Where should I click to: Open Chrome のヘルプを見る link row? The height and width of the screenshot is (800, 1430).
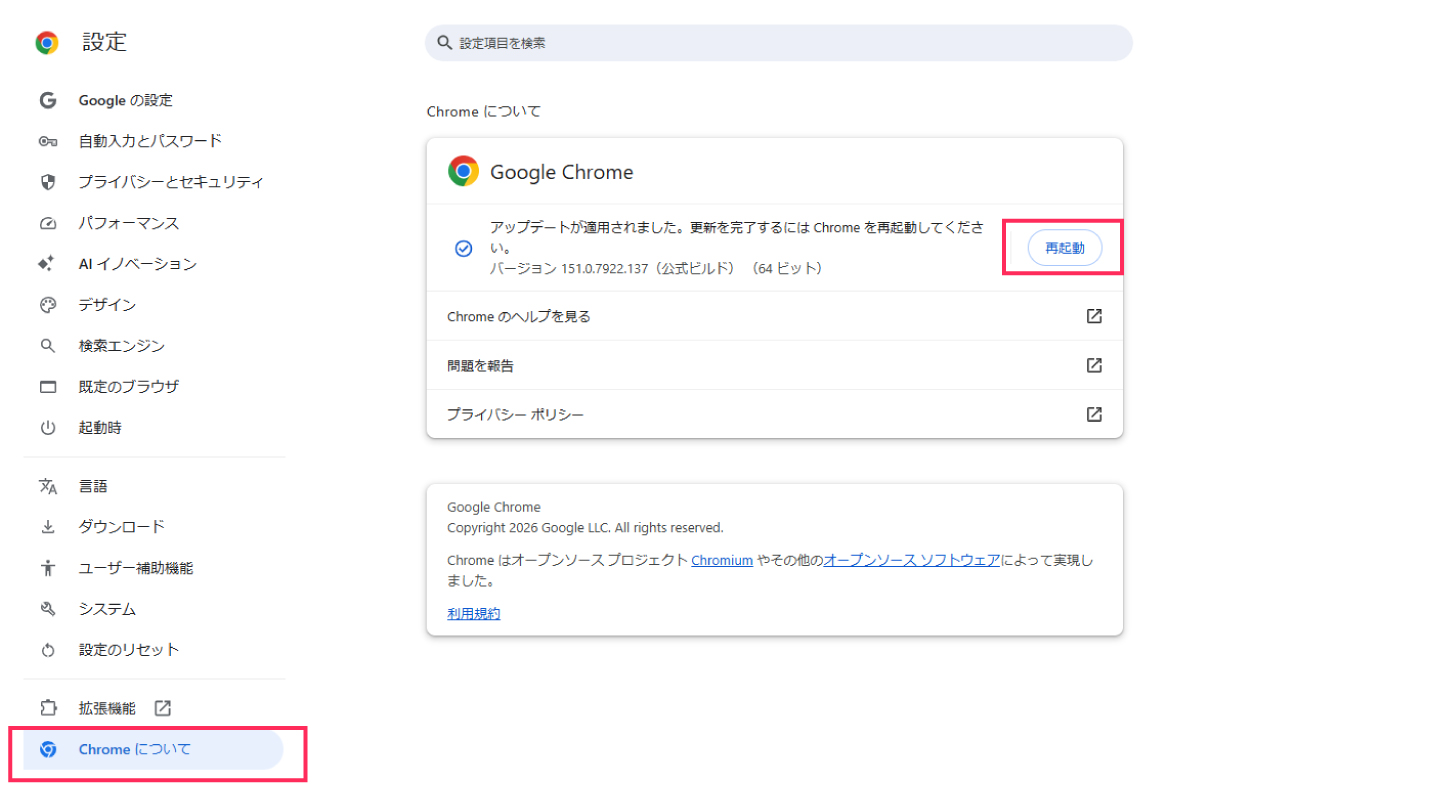coord(775,316)
